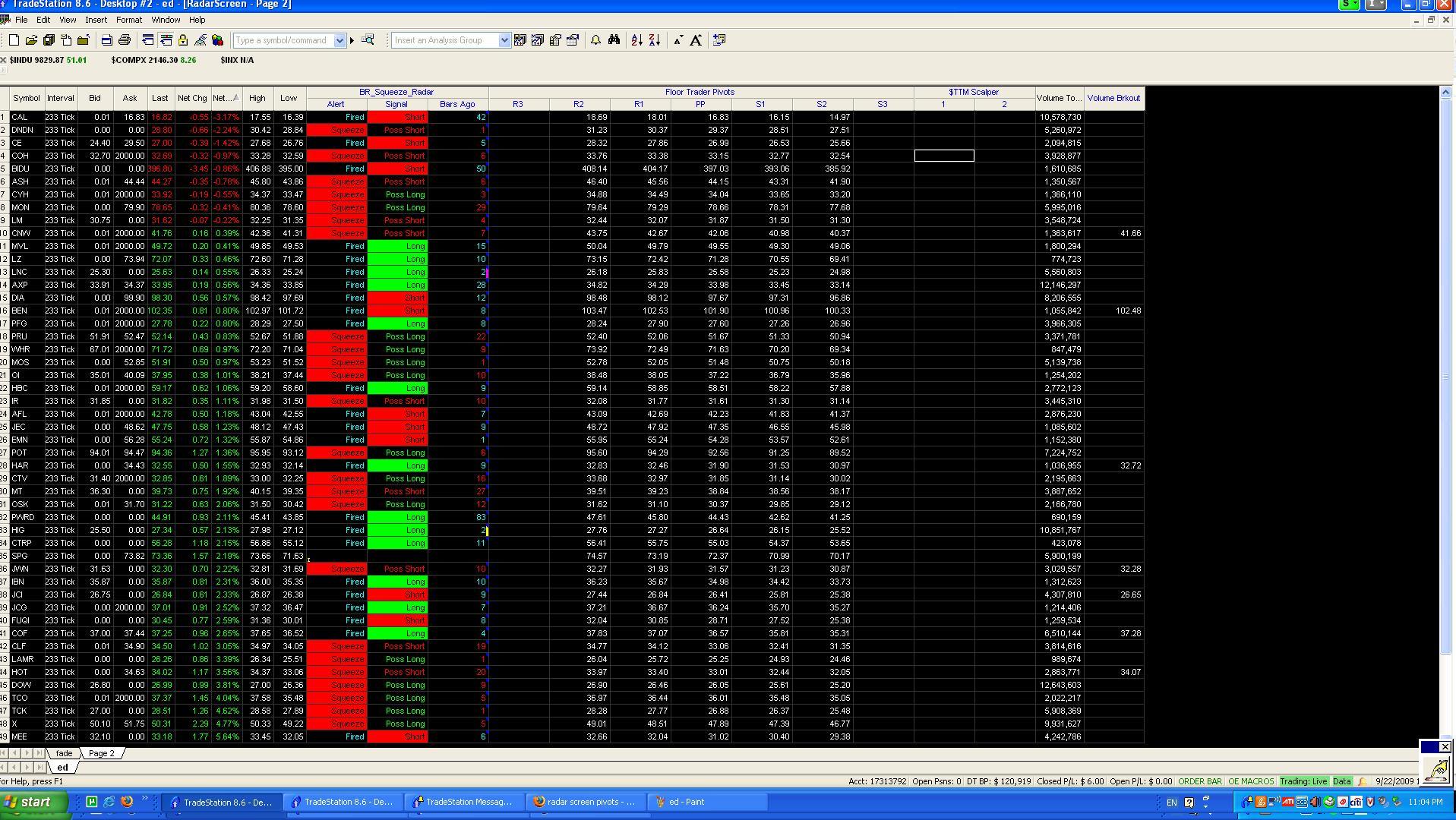Click the Windows start button

36,802
